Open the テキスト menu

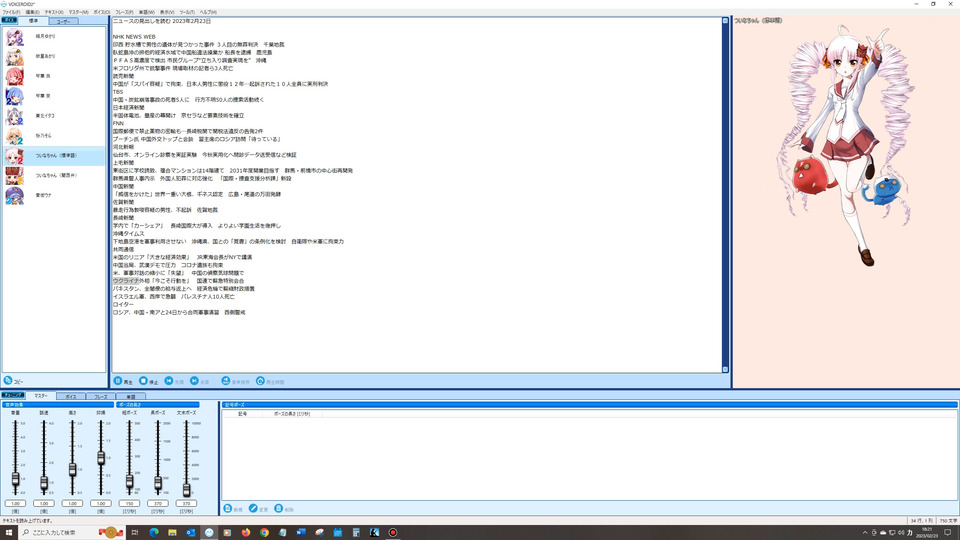pos(54,12)
